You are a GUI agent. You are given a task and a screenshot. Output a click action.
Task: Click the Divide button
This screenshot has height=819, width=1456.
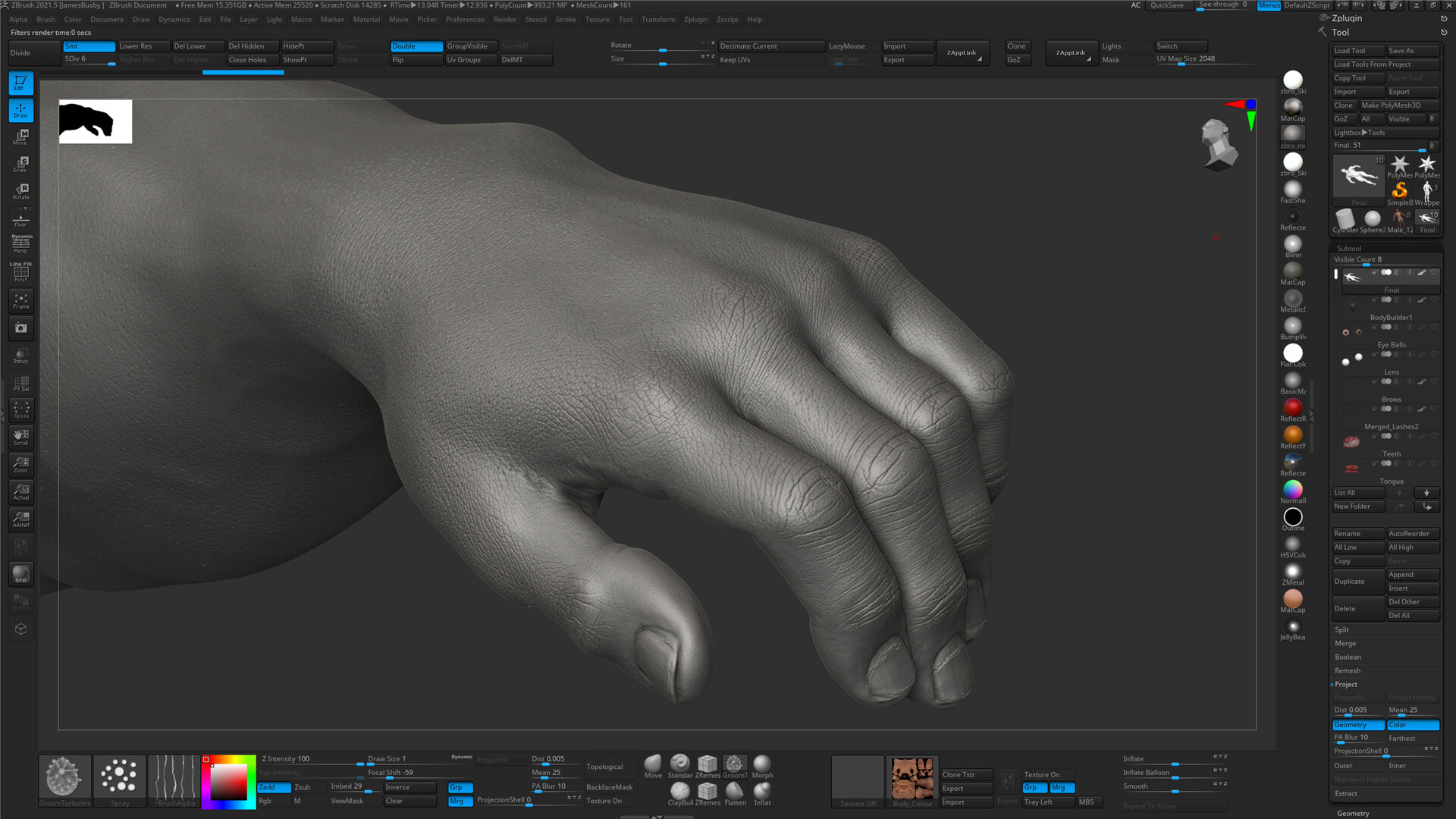pos(33,53)
